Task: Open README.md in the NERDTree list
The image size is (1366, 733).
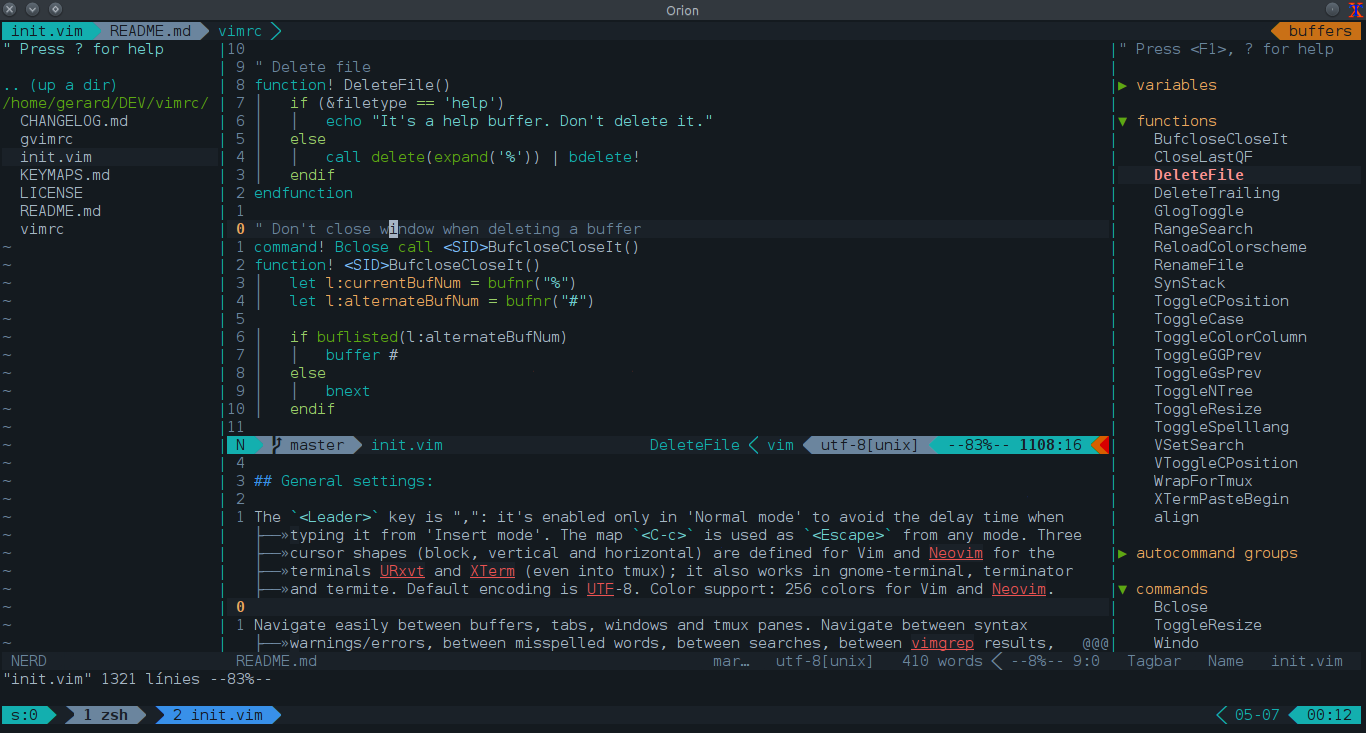Action: tap(61, 211)
